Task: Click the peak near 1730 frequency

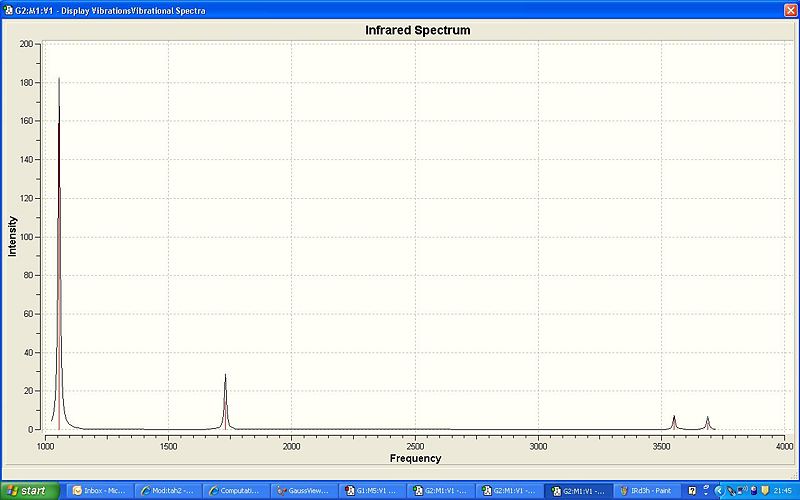Action: click(225, 403)
